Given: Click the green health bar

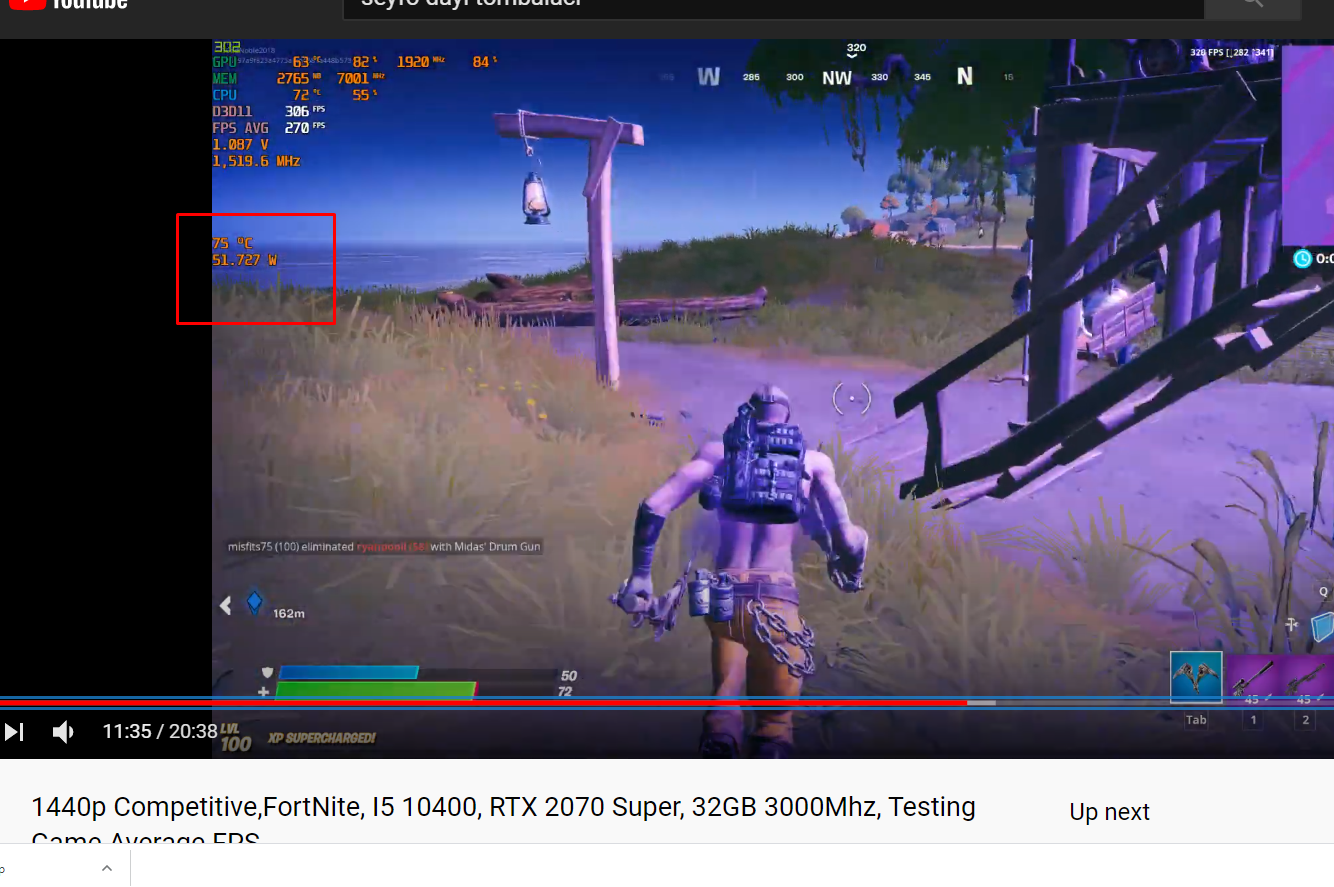Looking at the screenshot, I should tap(375, 690).
